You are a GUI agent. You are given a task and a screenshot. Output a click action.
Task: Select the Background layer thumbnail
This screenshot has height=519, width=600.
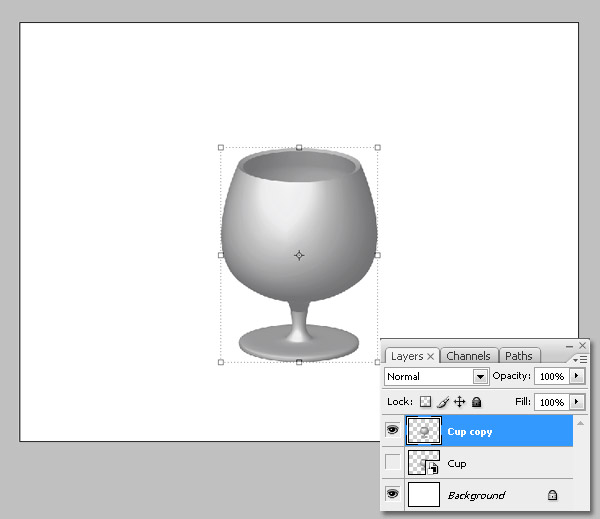[424, 494]
